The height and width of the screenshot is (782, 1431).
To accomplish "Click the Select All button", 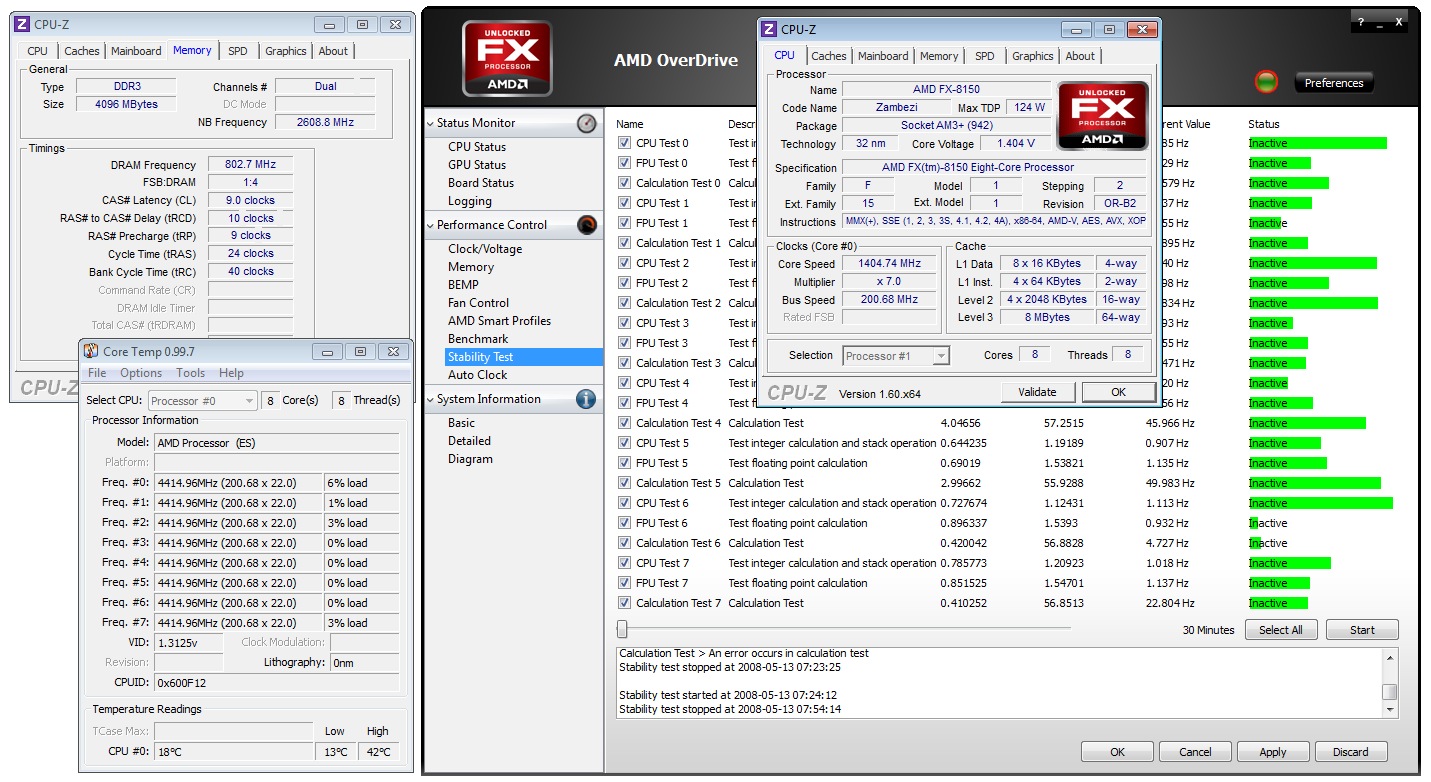I will pos(1281,630).
